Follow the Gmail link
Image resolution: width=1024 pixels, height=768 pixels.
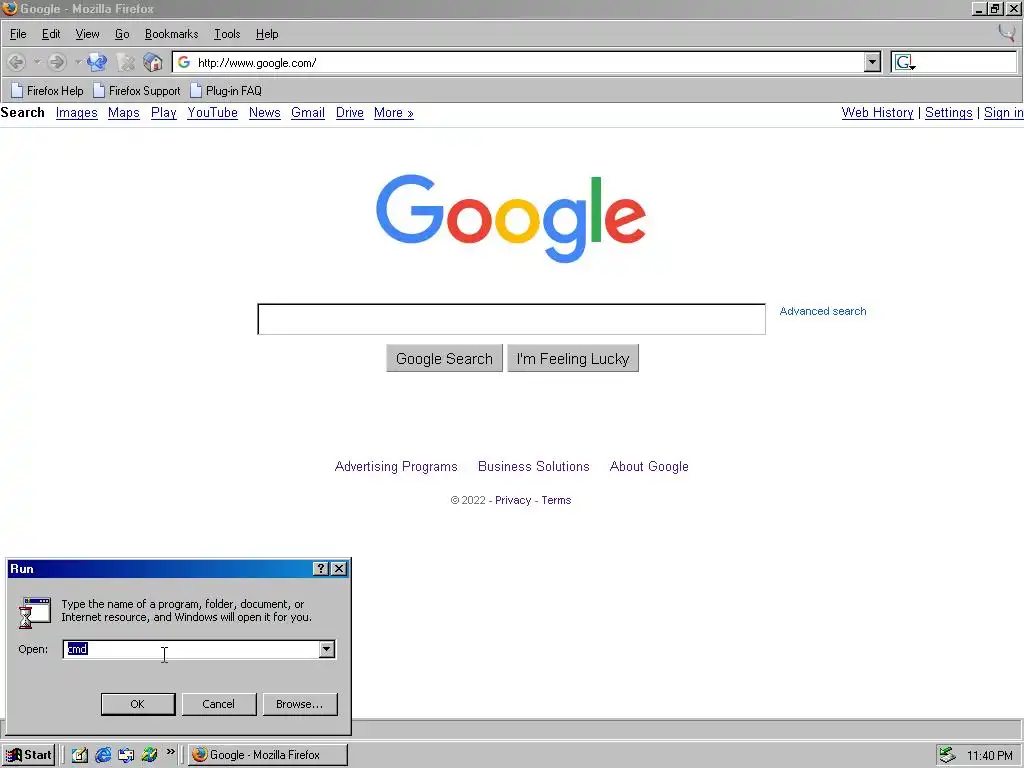(308, 113)
